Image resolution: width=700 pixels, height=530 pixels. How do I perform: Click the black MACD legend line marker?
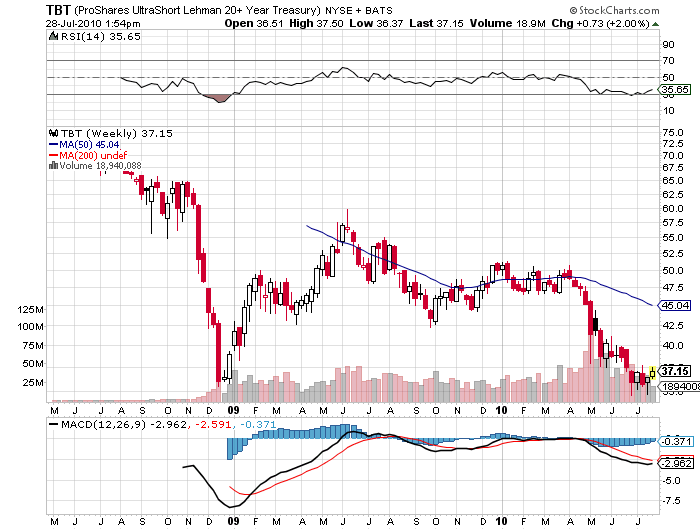point(54,424)
